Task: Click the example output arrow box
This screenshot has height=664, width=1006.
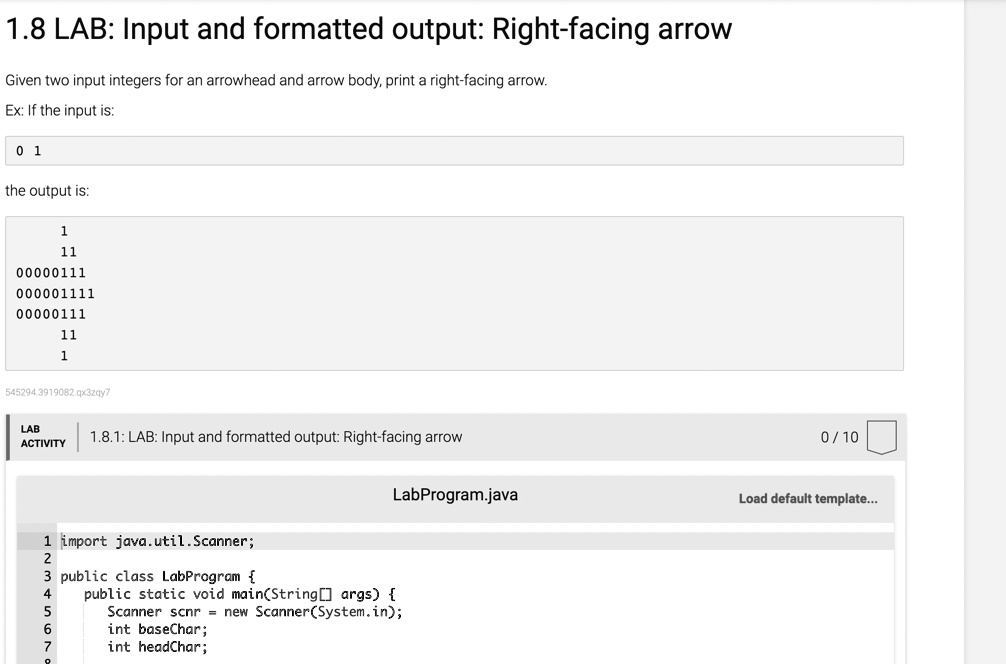Action: [x=454, y=293]
